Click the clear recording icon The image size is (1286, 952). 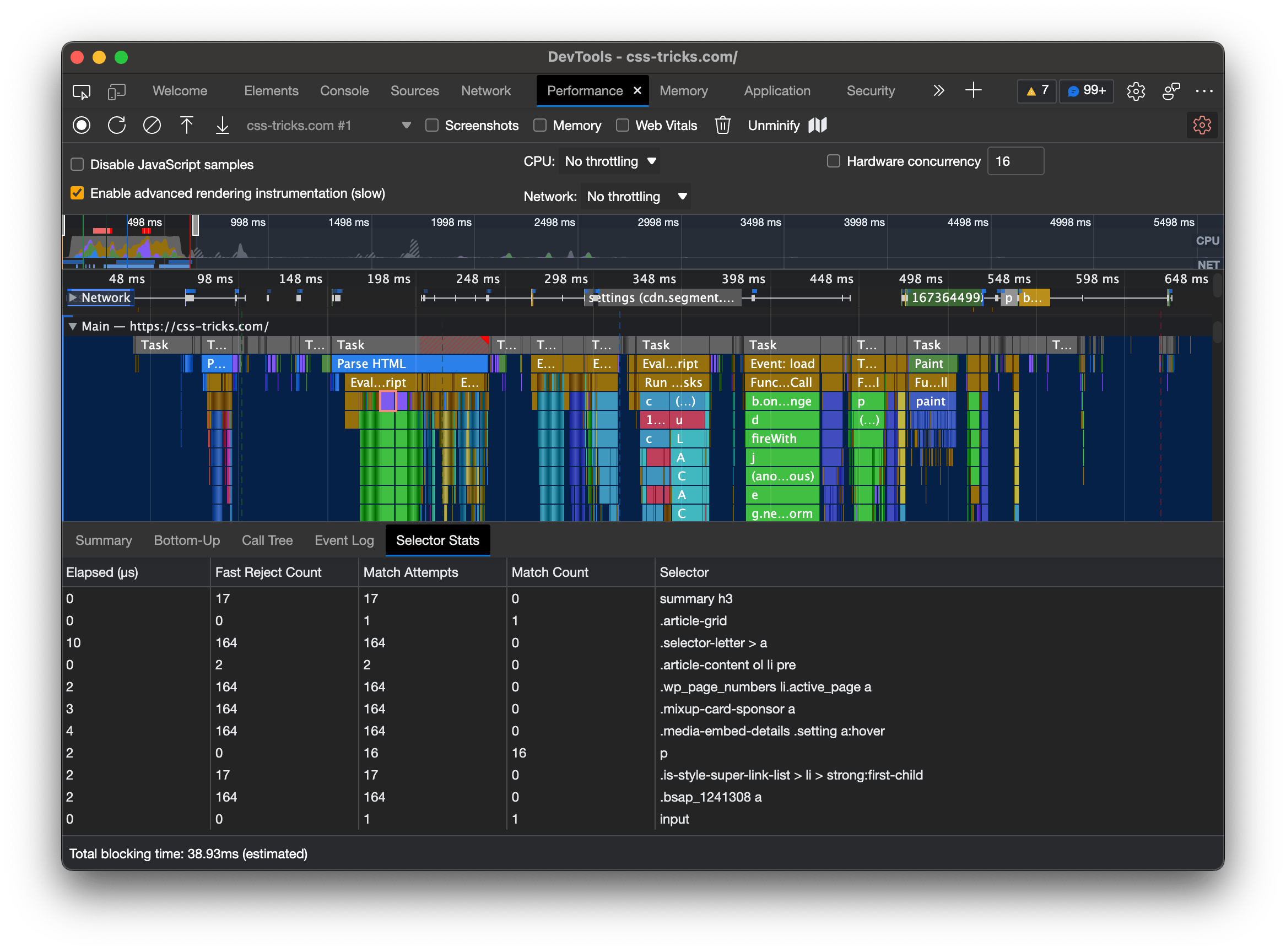pos(152,125)
